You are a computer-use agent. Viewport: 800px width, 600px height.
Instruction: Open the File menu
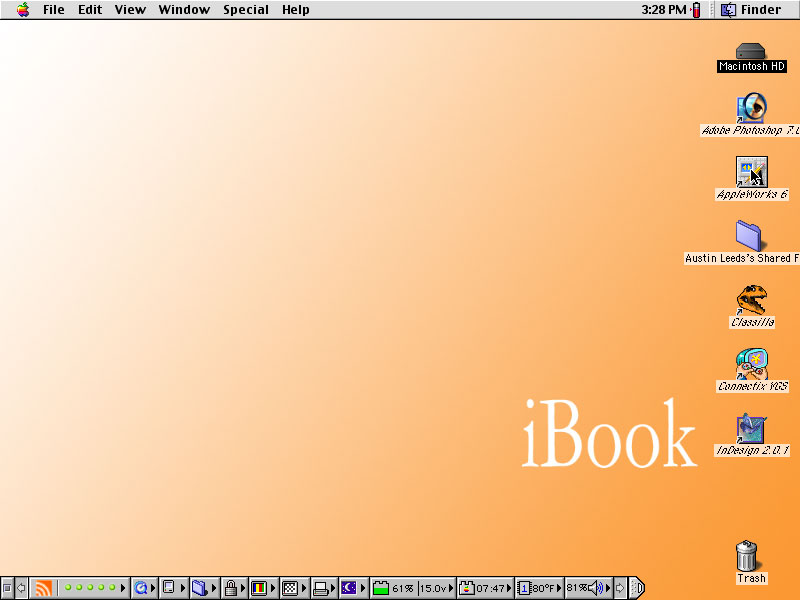54,10
